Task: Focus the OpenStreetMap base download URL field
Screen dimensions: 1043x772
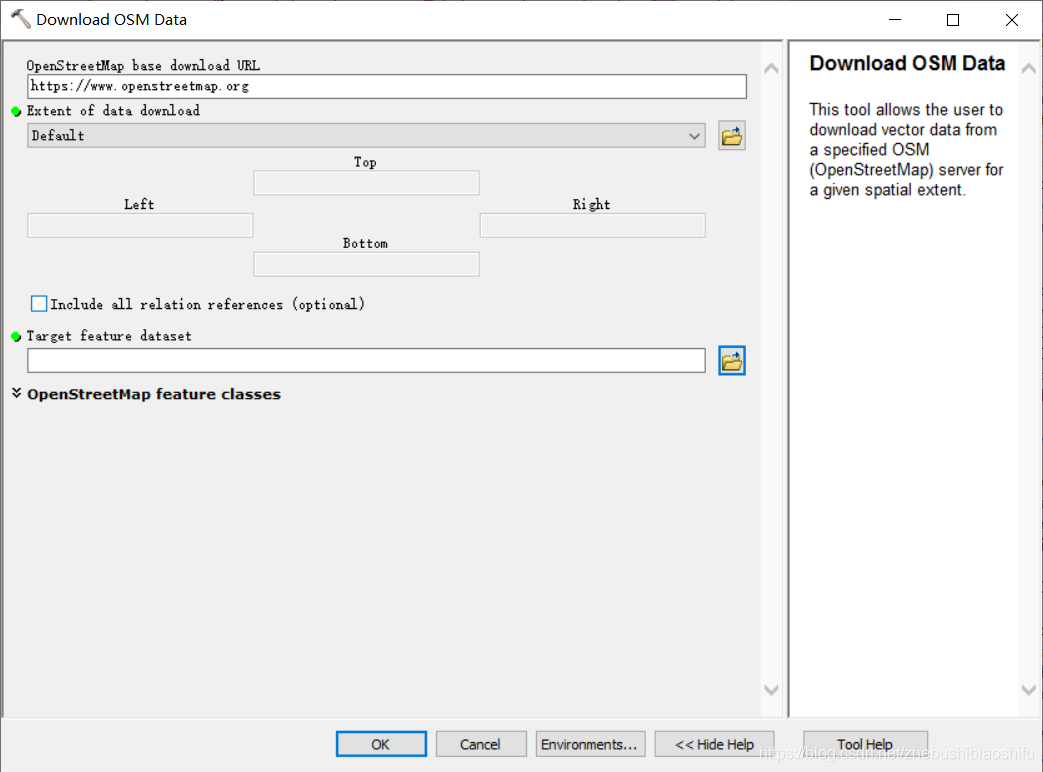Action: pos(386,86)
